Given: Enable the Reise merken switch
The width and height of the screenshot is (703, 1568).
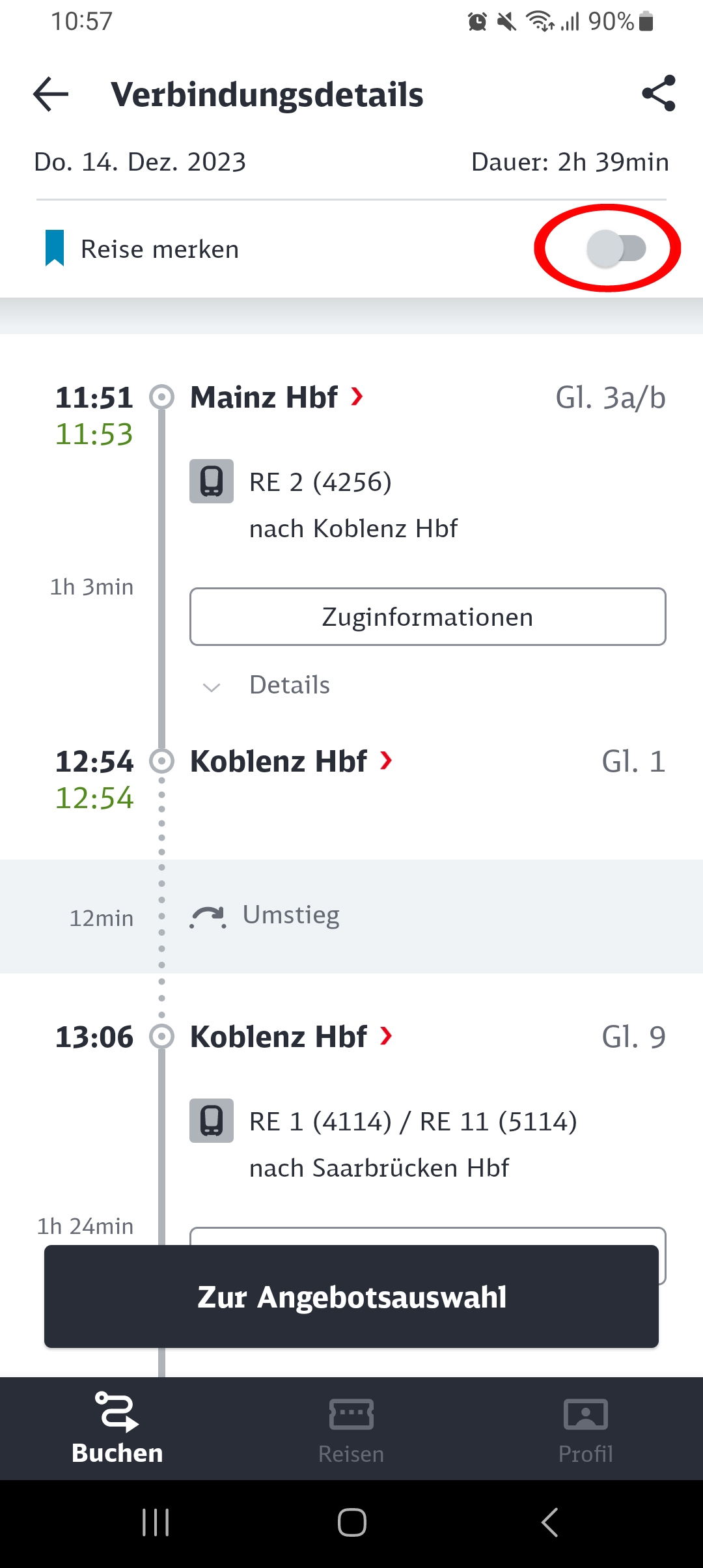Looking at the screenshot, I should 616,248.
